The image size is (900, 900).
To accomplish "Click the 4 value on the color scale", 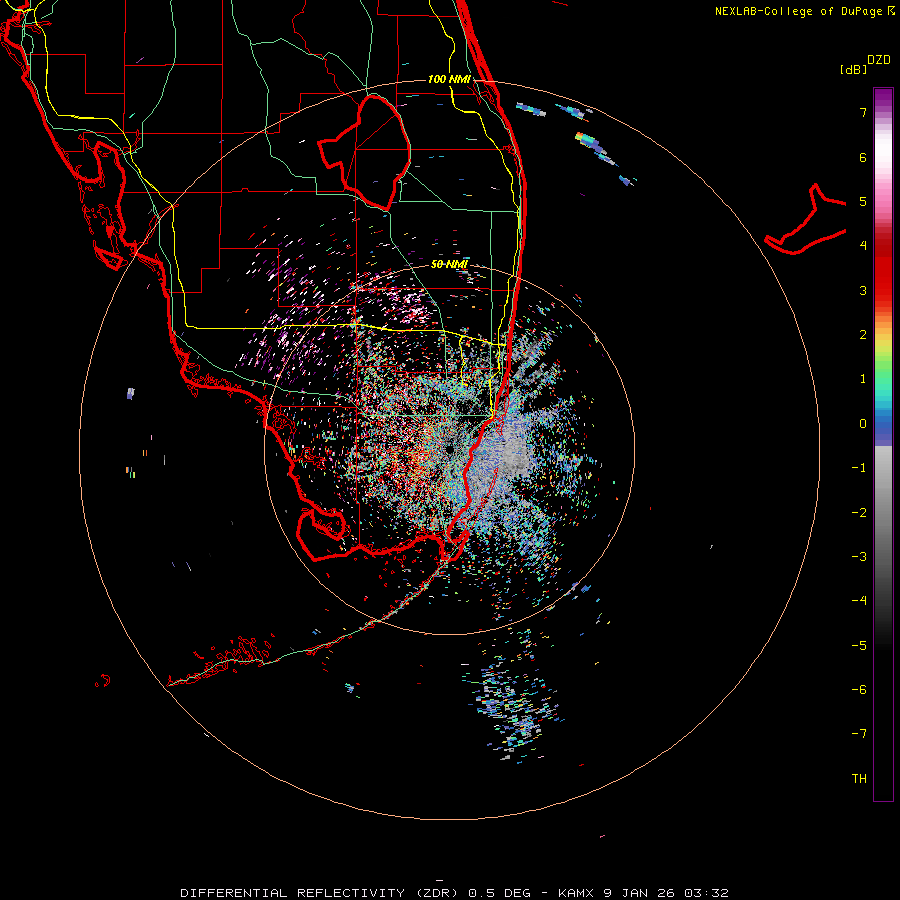I will click(x=863, y=246).
